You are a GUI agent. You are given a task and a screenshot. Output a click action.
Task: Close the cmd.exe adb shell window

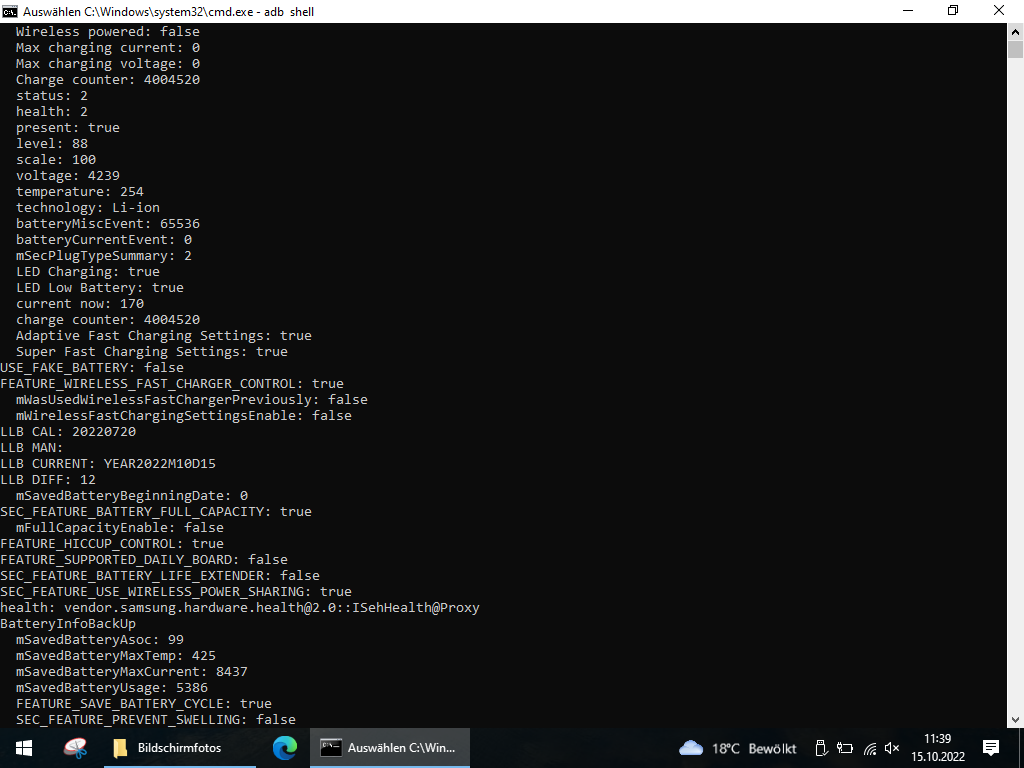point(999,10)
